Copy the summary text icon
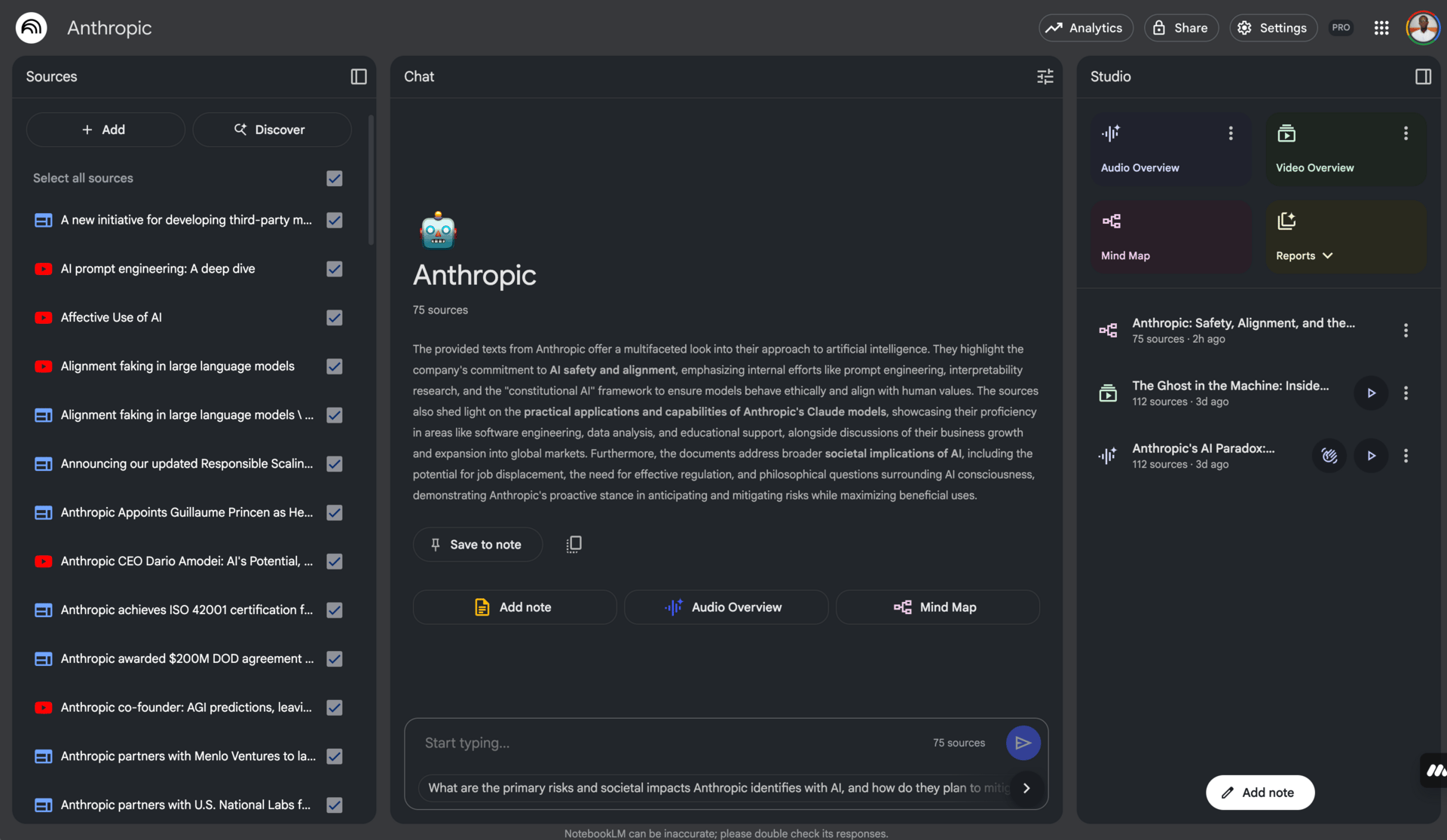1447x840 pixels. pos(574,544)
